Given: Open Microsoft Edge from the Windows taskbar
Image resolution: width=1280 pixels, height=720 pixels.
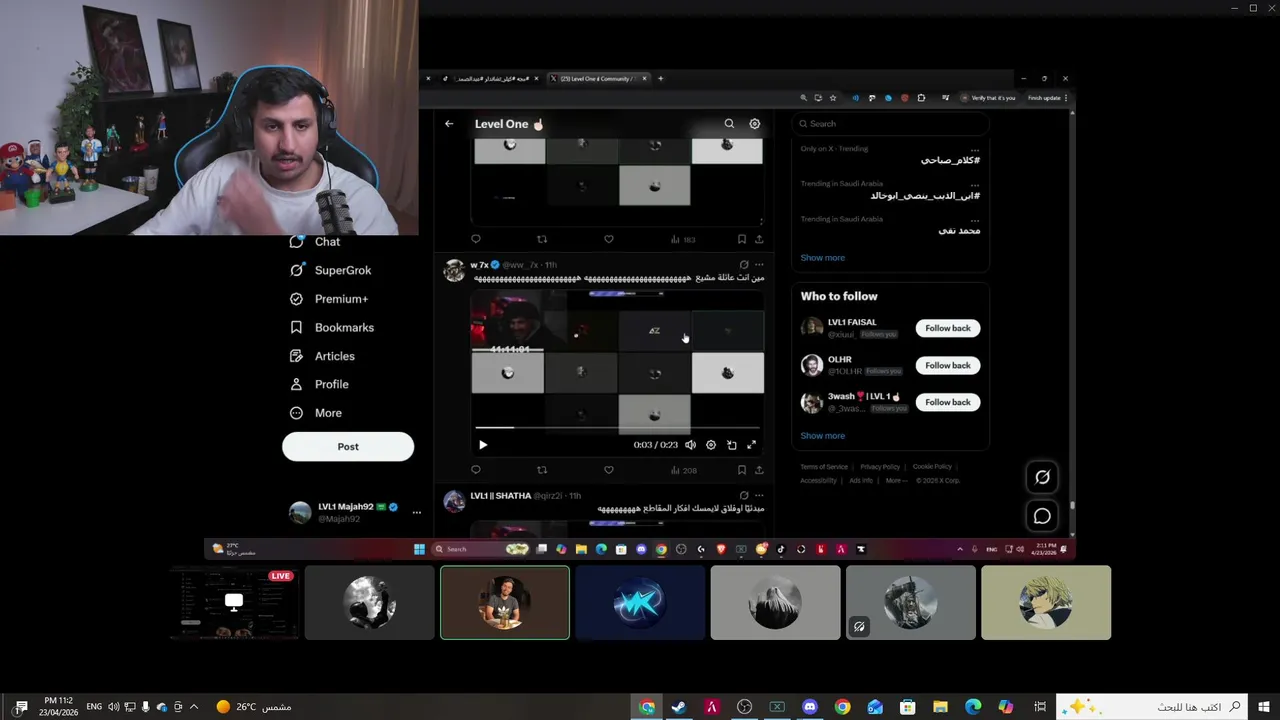Looking at the screenshot, I should pos(973,707).
